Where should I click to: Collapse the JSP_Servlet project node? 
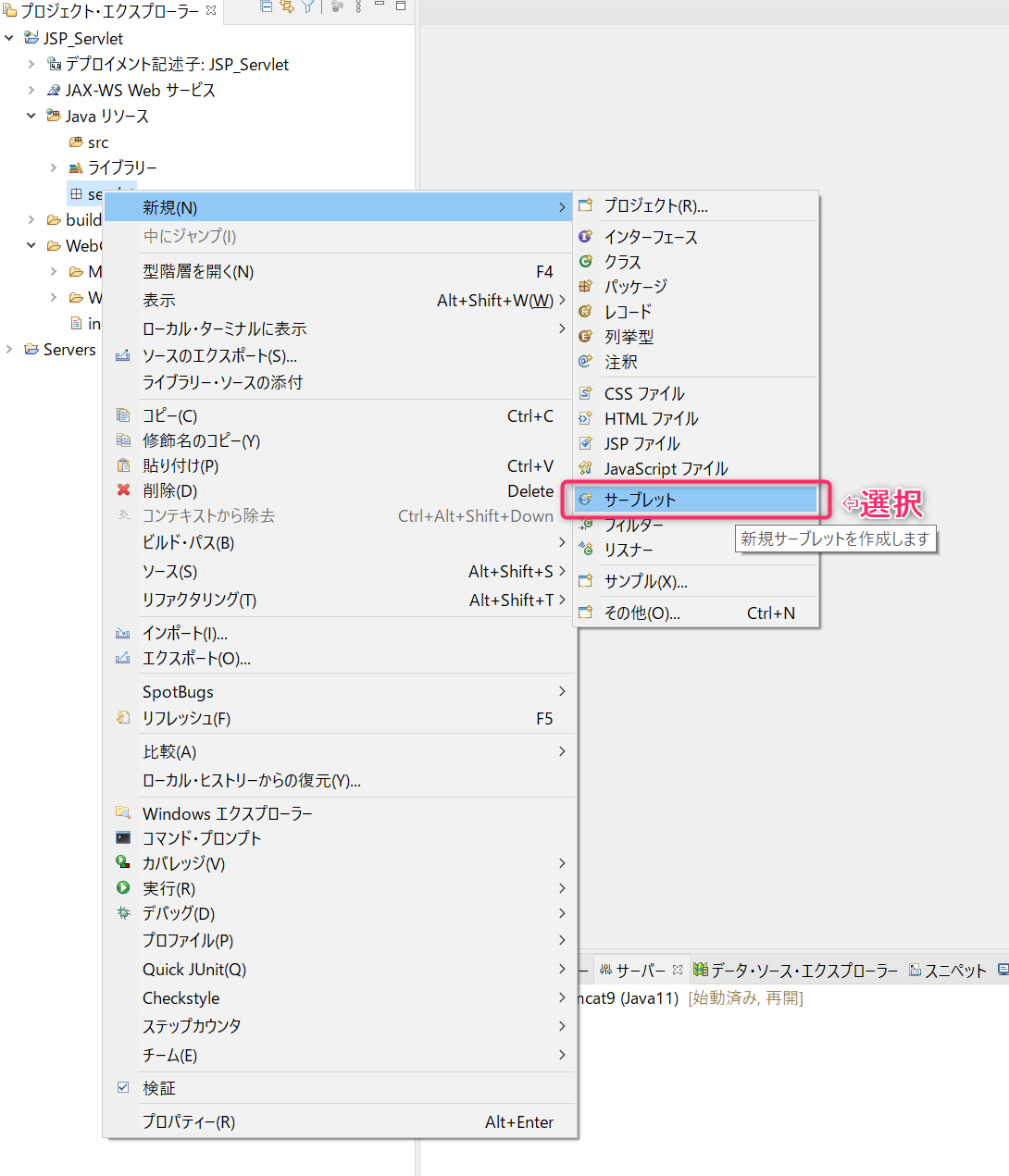tap(9, 38)
